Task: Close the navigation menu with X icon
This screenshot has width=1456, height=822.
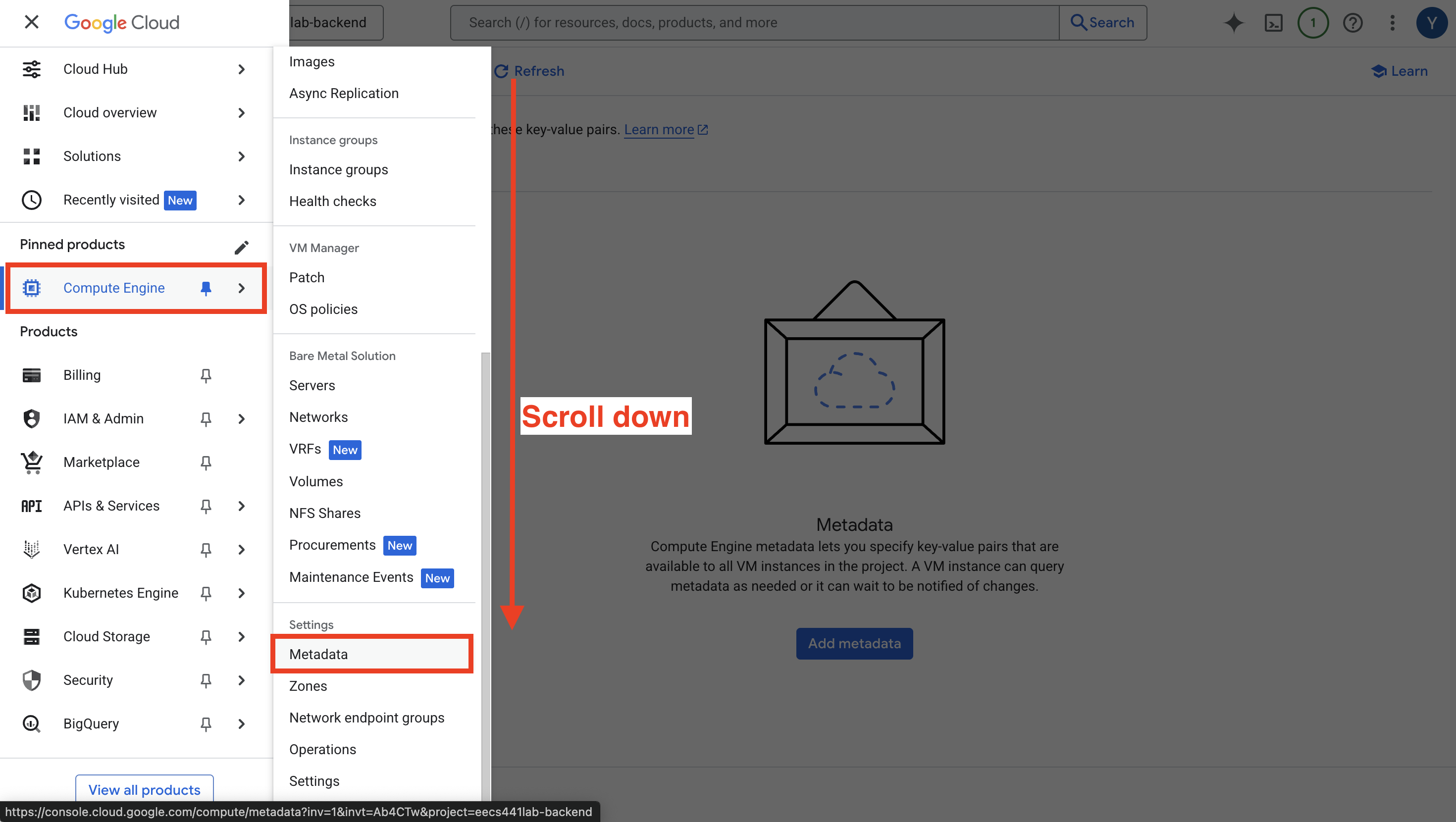Action: point(32,22)
